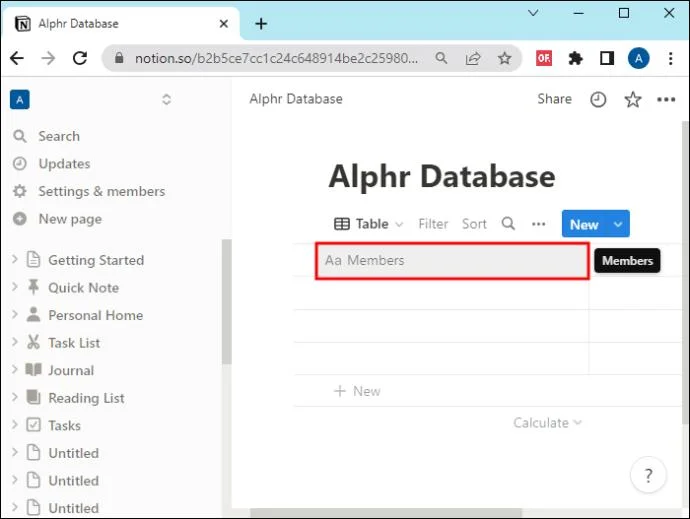Click the blue workspace A icon
The width and height of the screenshot is (690, 519).
click(20, 99)
